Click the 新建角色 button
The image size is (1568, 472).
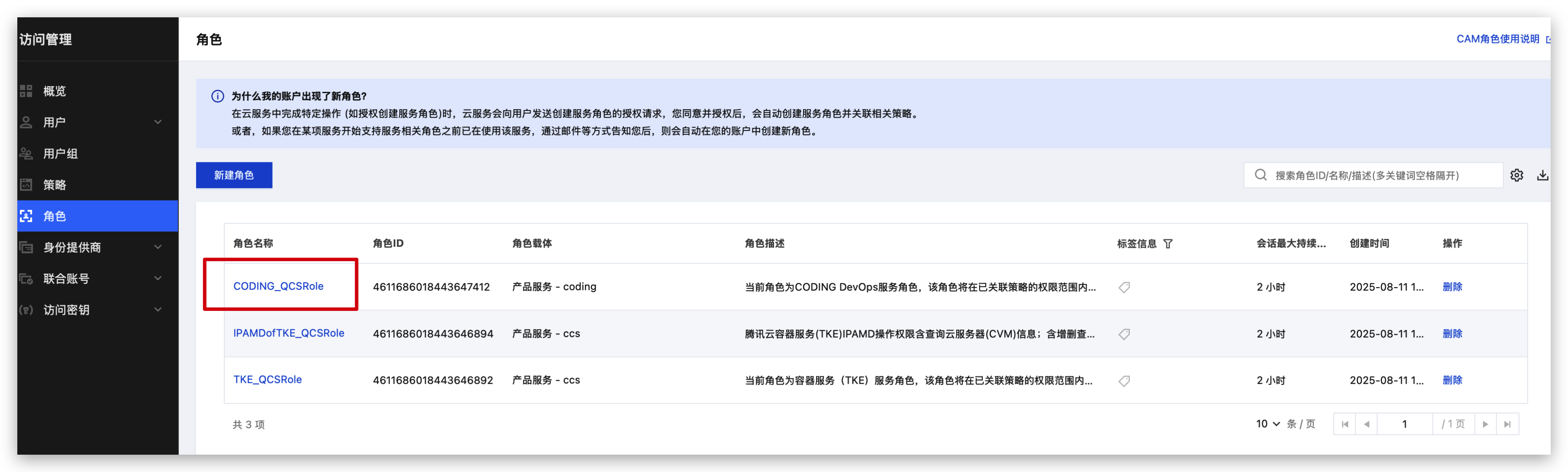pos(234,175)
